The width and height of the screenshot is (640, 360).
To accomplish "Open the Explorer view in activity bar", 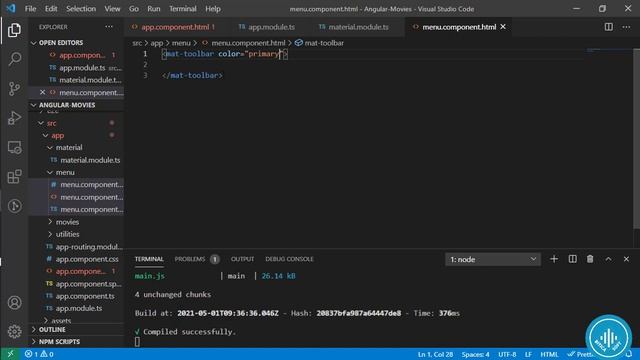I will [14, 30].
